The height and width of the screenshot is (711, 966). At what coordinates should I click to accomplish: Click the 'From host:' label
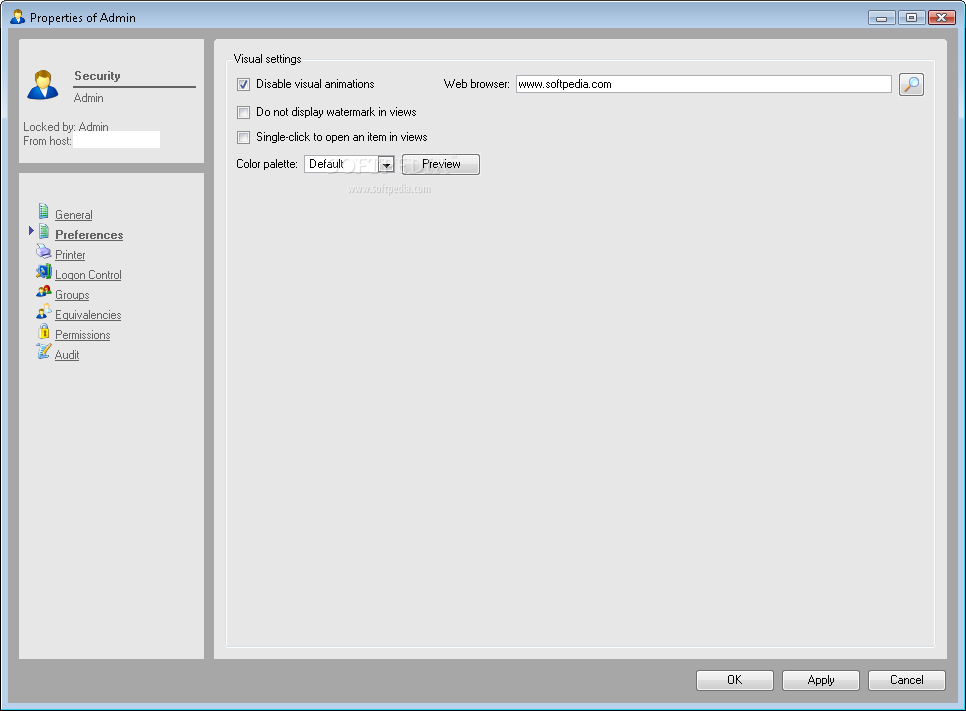pos(47,141)
